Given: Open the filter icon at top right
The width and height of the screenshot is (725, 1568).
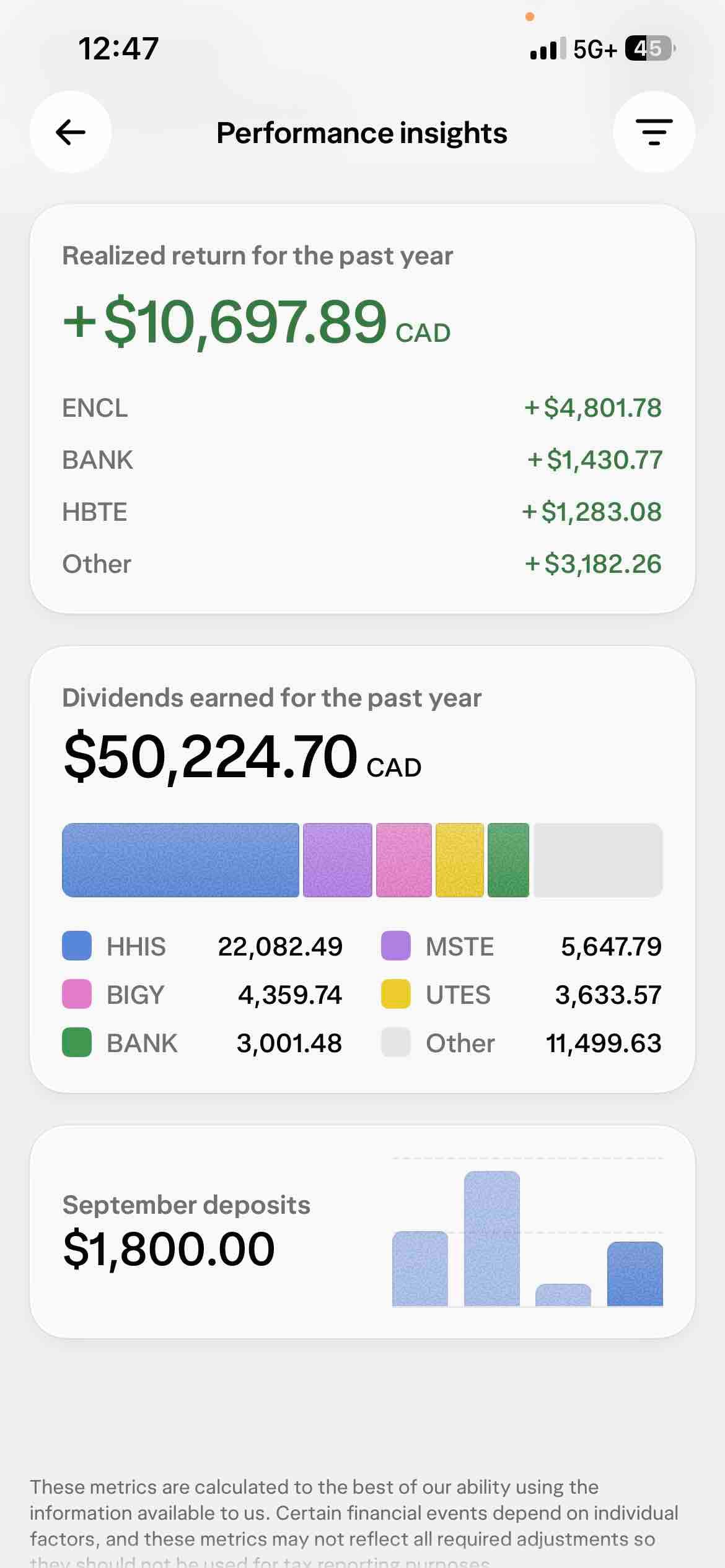Looking at the screenshot, I should (654, 132).
